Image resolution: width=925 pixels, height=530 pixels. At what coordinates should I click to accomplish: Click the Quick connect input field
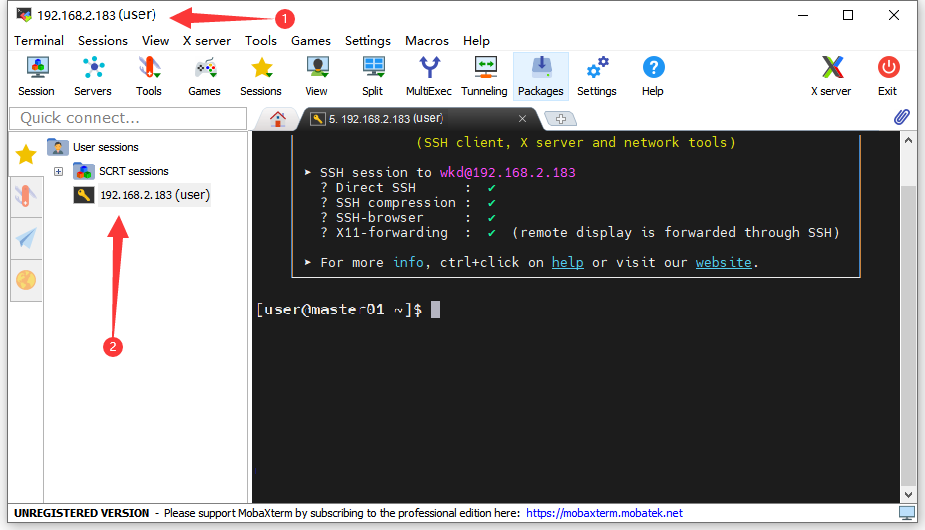[128, 118]
